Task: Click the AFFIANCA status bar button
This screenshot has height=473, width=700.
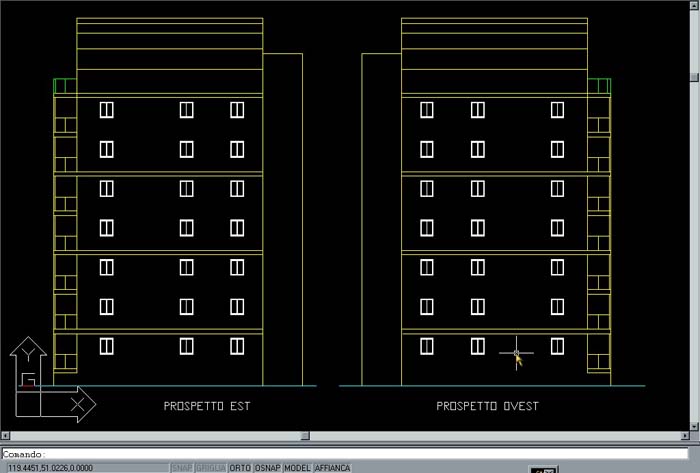Action: pos(332,467)
